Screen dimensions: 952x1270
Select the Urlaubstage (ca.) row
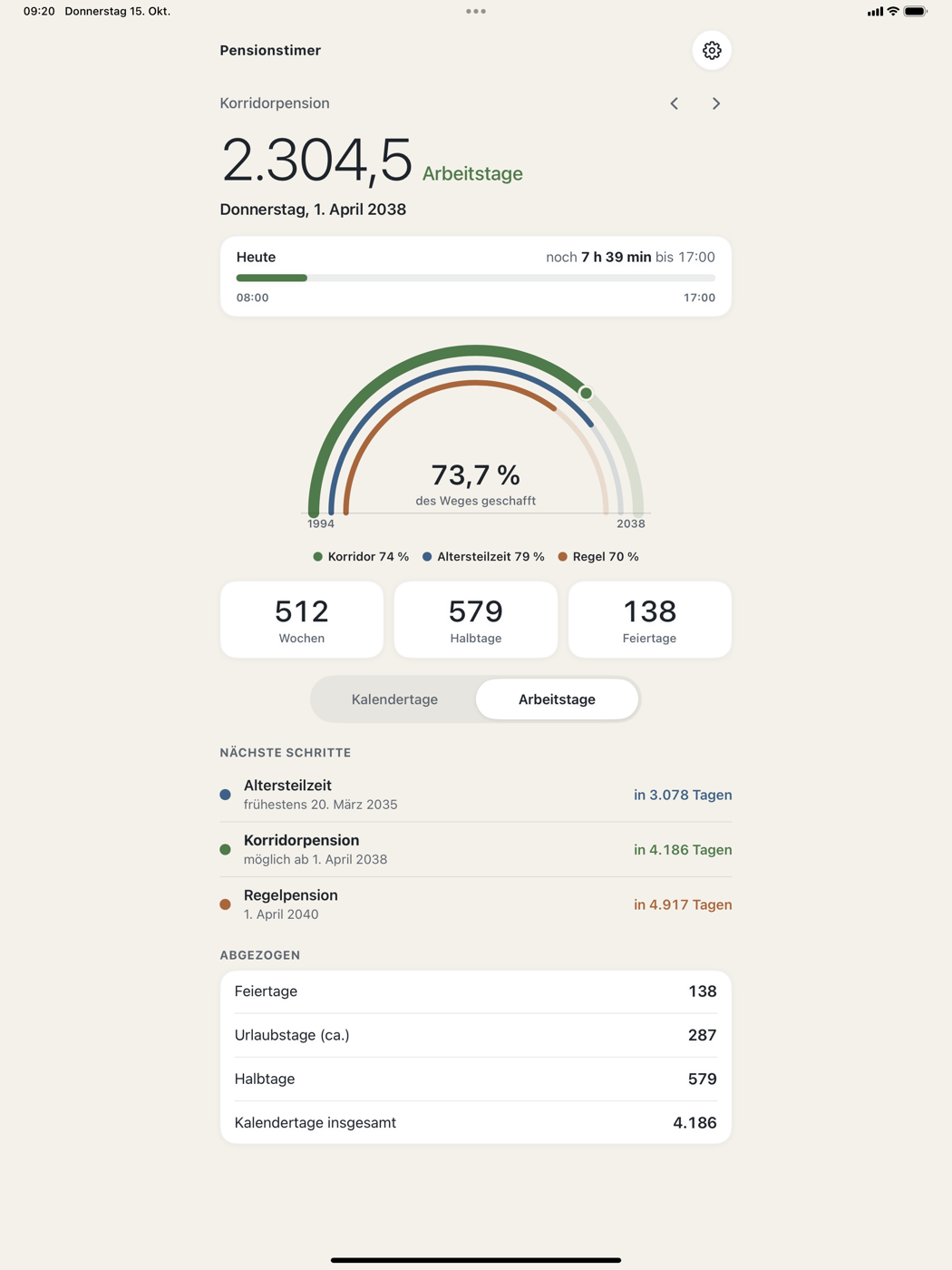(476, 1035)
